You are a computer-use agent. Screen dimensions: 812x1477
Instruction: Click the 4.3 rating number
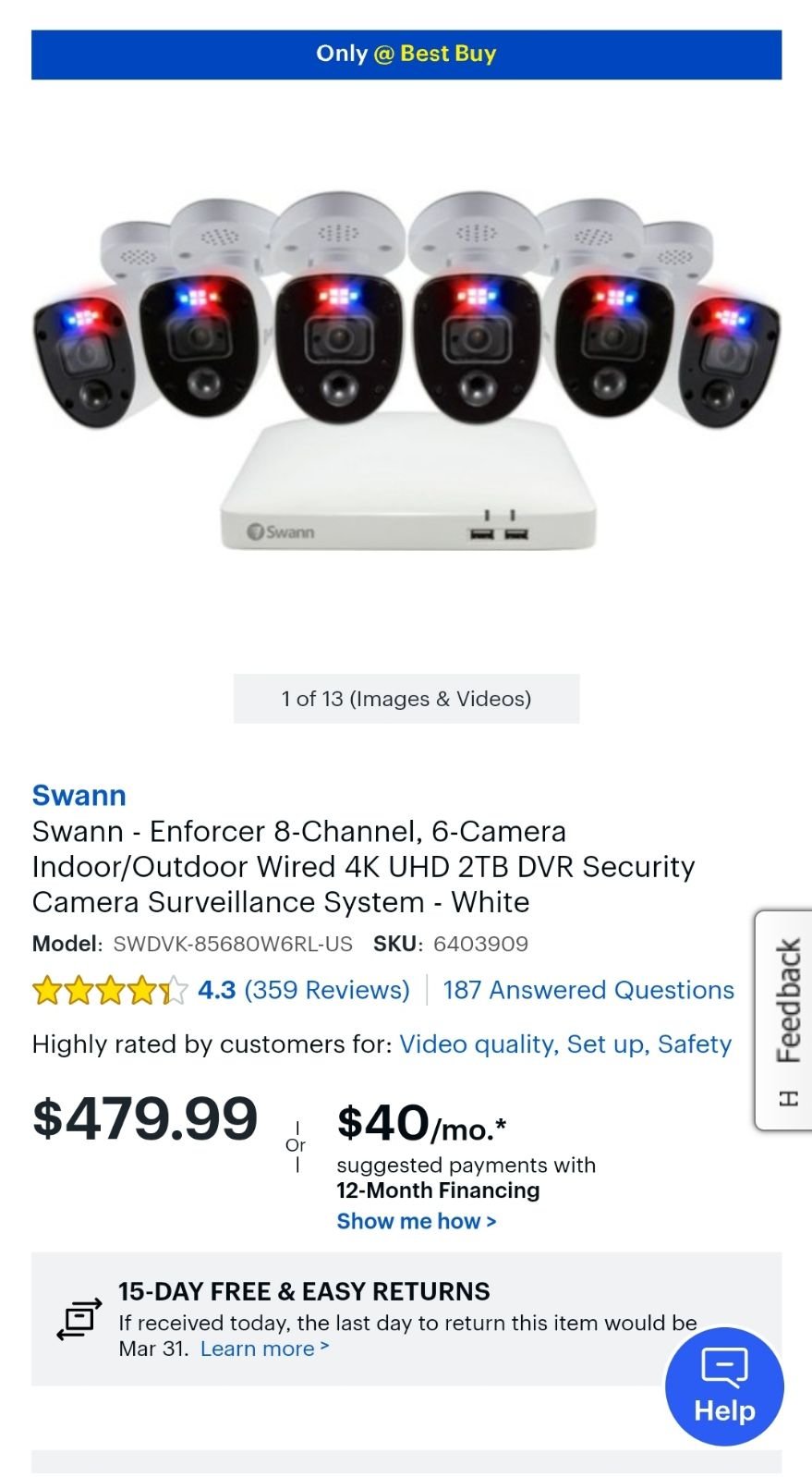217,990
